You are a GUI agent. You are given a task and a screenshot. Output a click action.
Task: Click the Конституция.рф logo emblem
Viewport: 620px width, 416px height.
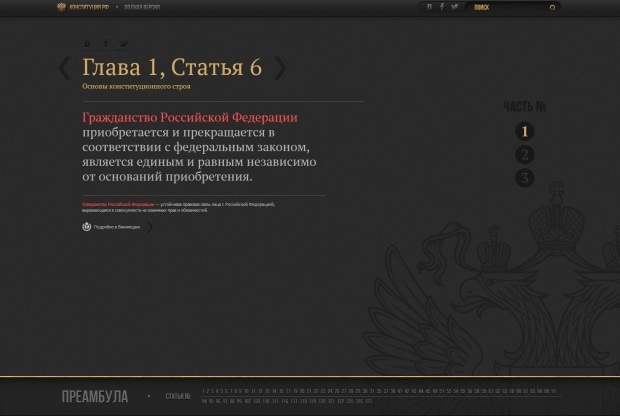coord(61,7)
